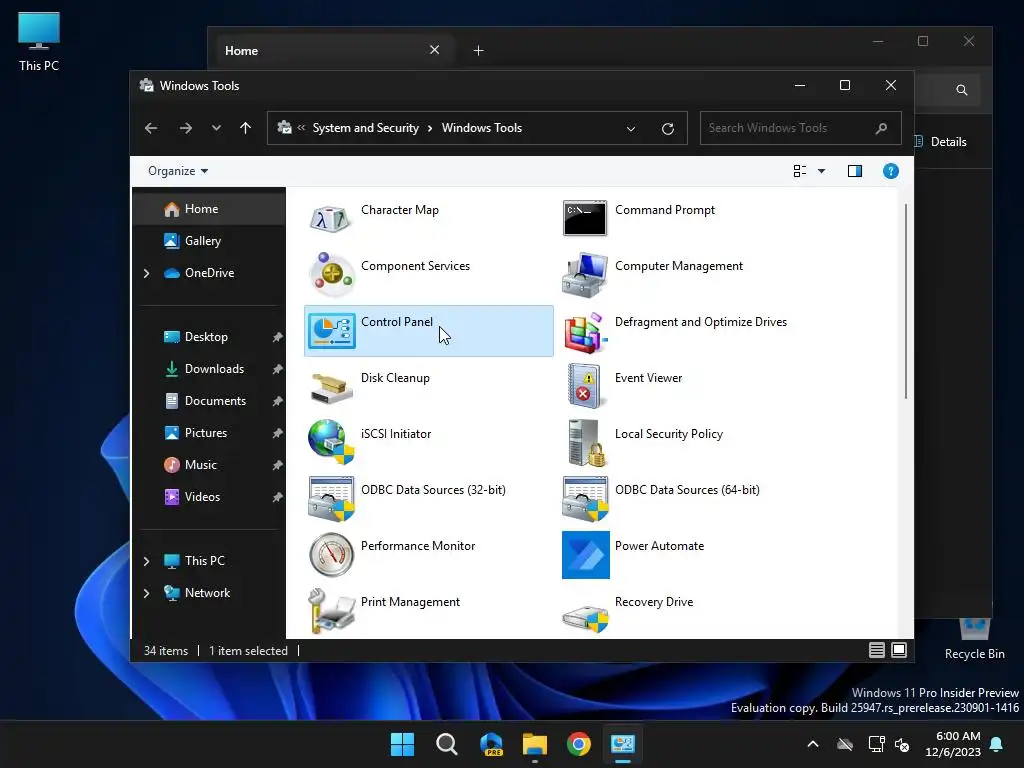Toggle the preview pane button

855,171
